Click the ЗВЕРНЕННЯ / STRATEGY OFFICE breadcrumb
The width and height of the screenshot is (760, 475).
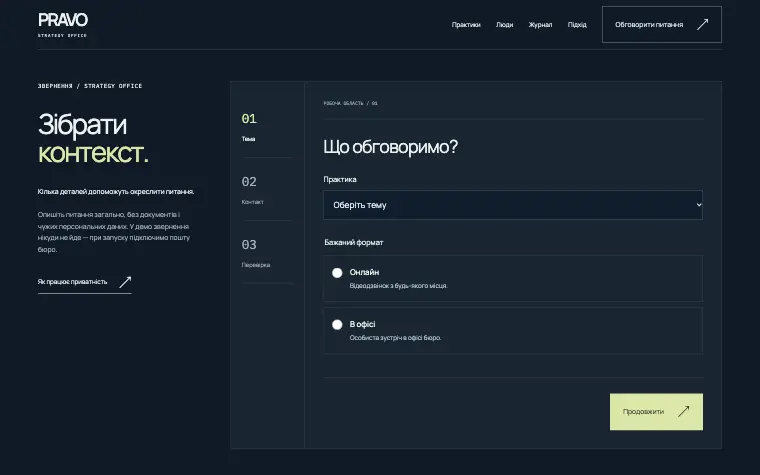pyautogui.click(x=90, y=86)
